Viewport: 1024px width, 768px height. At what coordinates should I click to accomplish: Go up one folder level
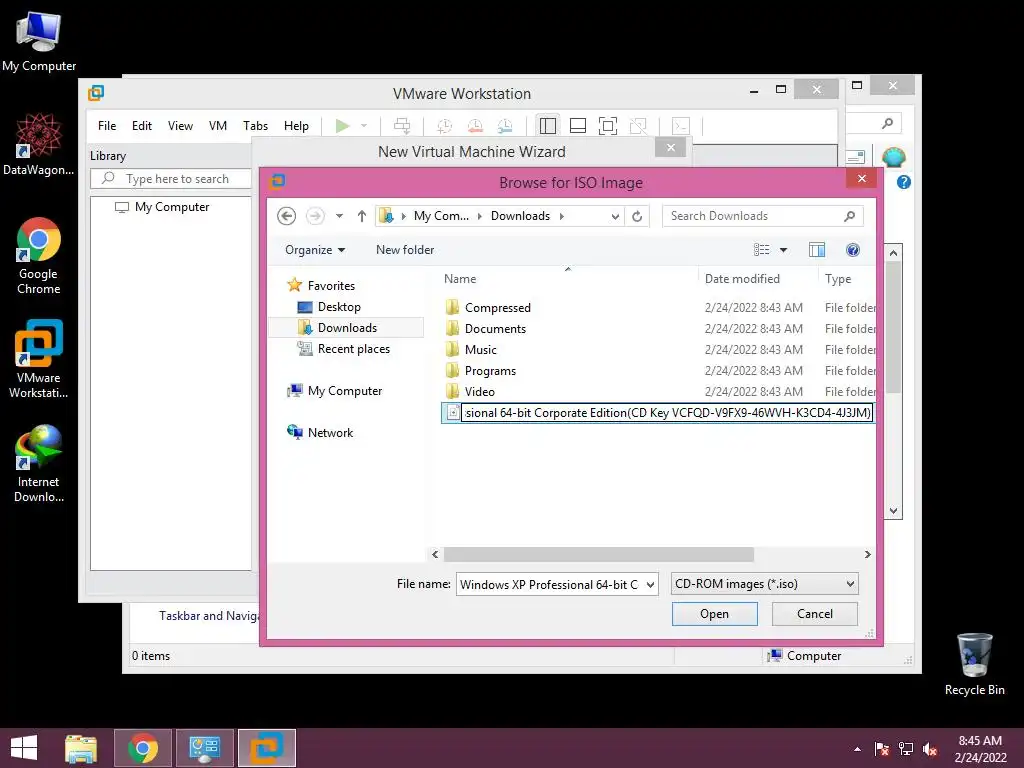coord(362,216)
